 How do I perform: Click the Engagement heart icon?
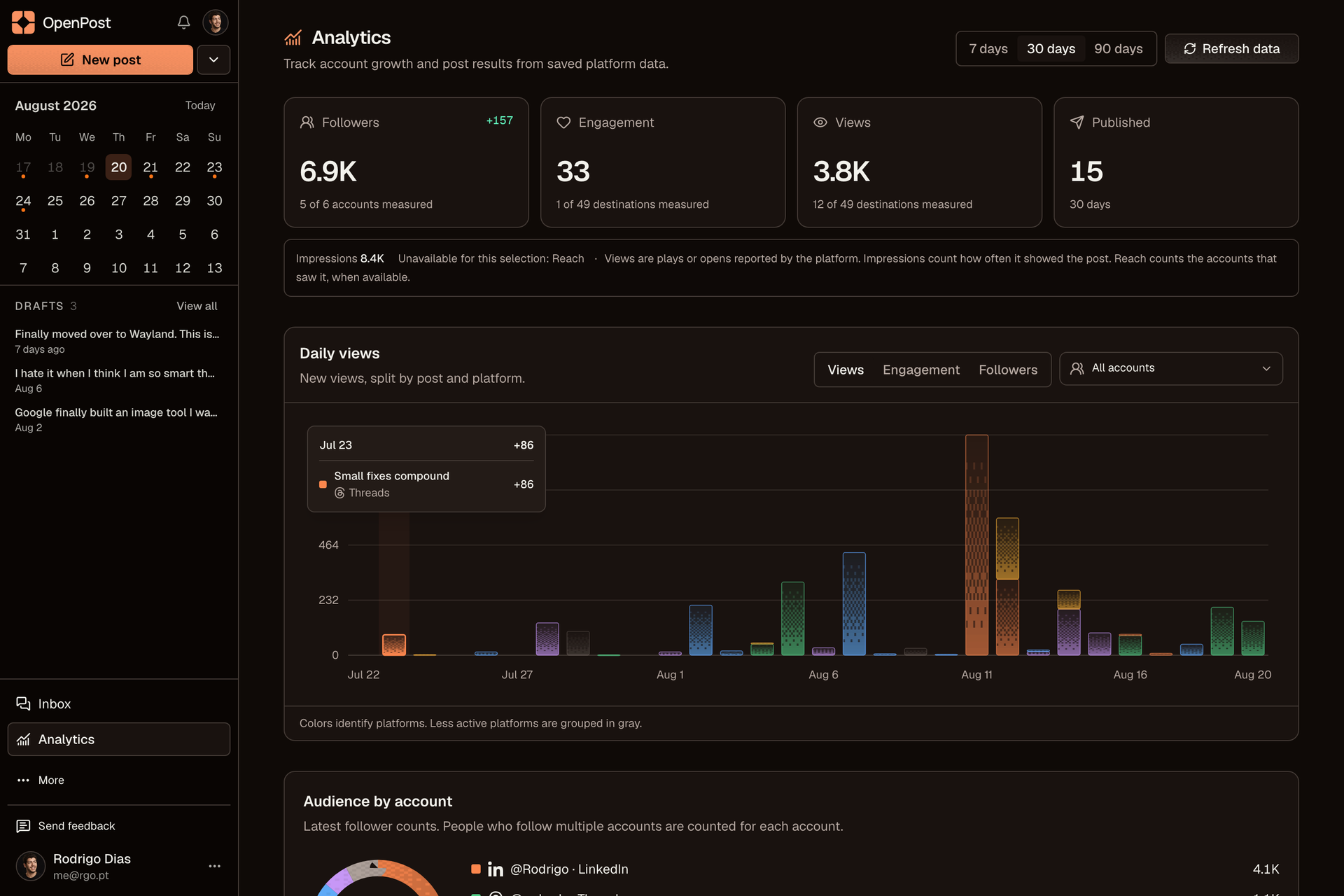coord(563,122)
